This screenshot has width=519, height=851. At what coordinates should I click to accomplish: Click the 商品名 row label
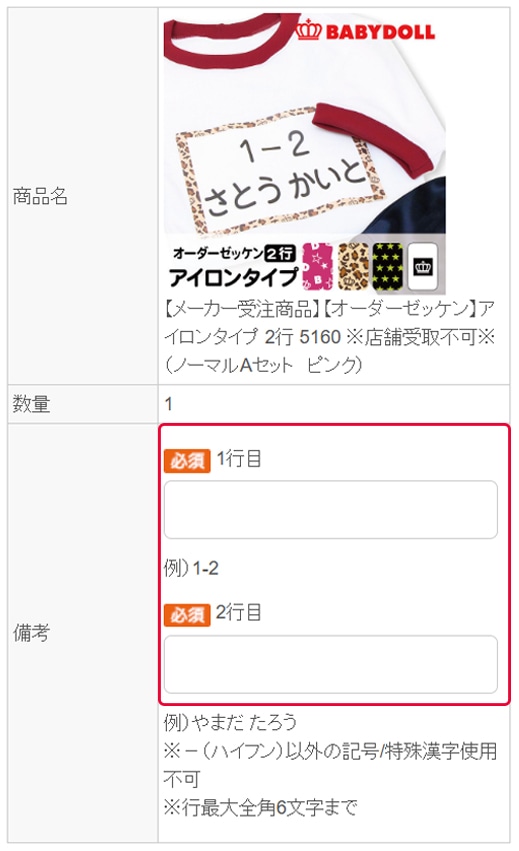click(x=40, y=196)
